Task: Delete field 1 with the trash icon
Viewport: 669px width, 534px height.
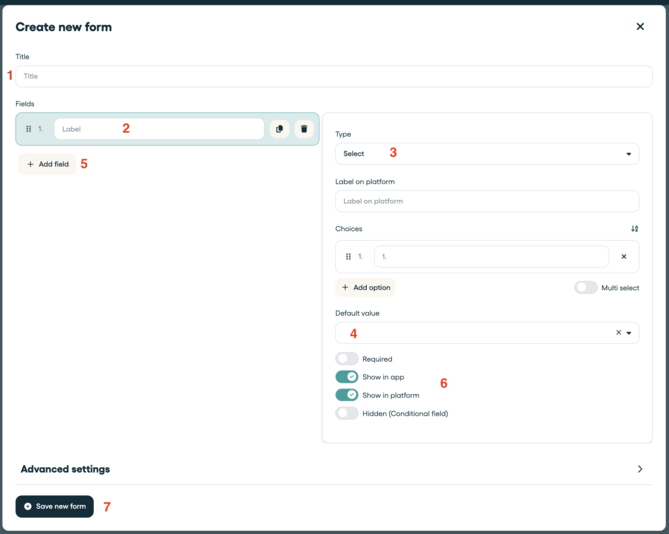Action: click(304, 129)
